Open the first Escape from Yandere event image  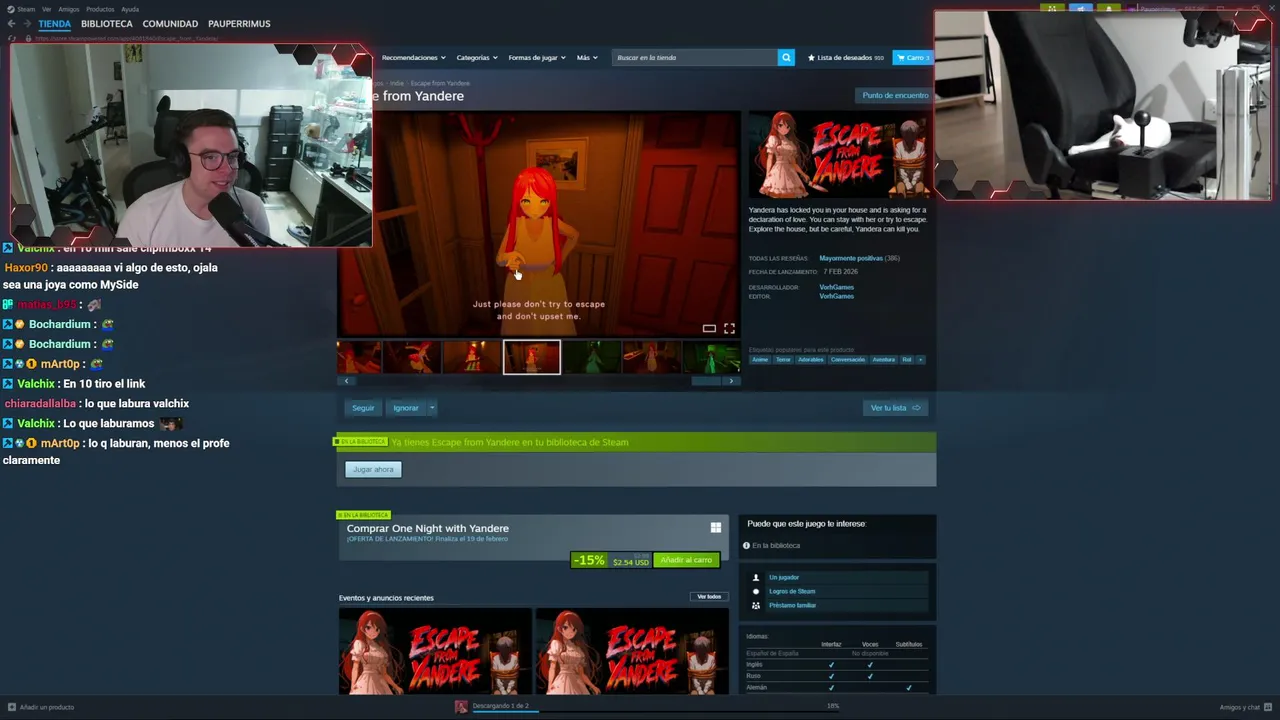click(x=435, y=651)
